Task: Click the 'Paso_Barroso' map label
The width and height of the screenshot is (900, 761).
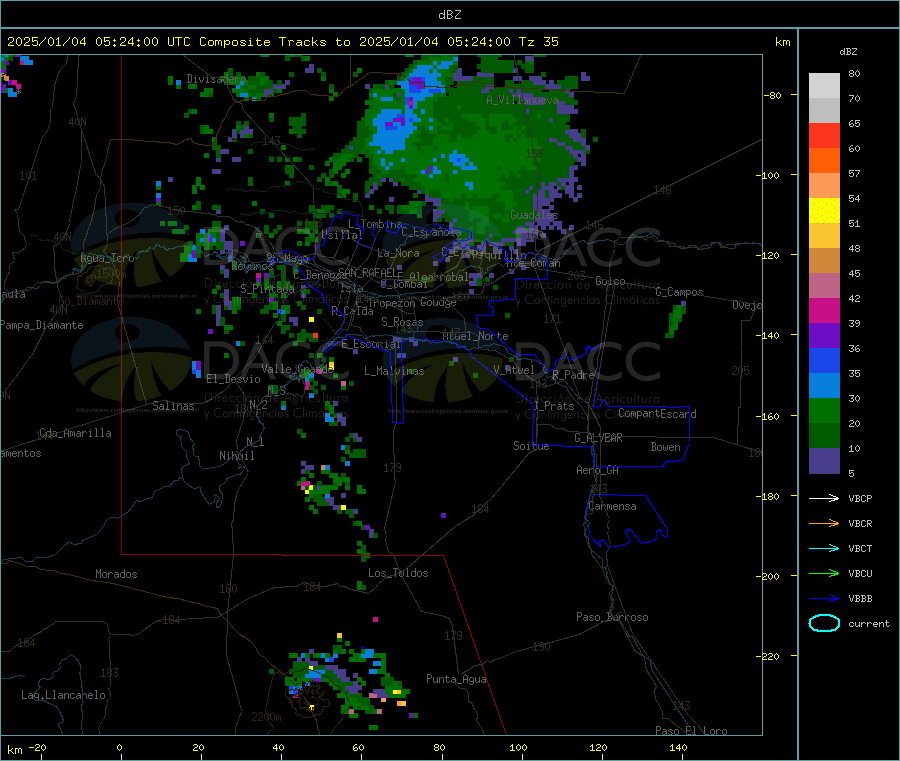Action: click(612, 617)
